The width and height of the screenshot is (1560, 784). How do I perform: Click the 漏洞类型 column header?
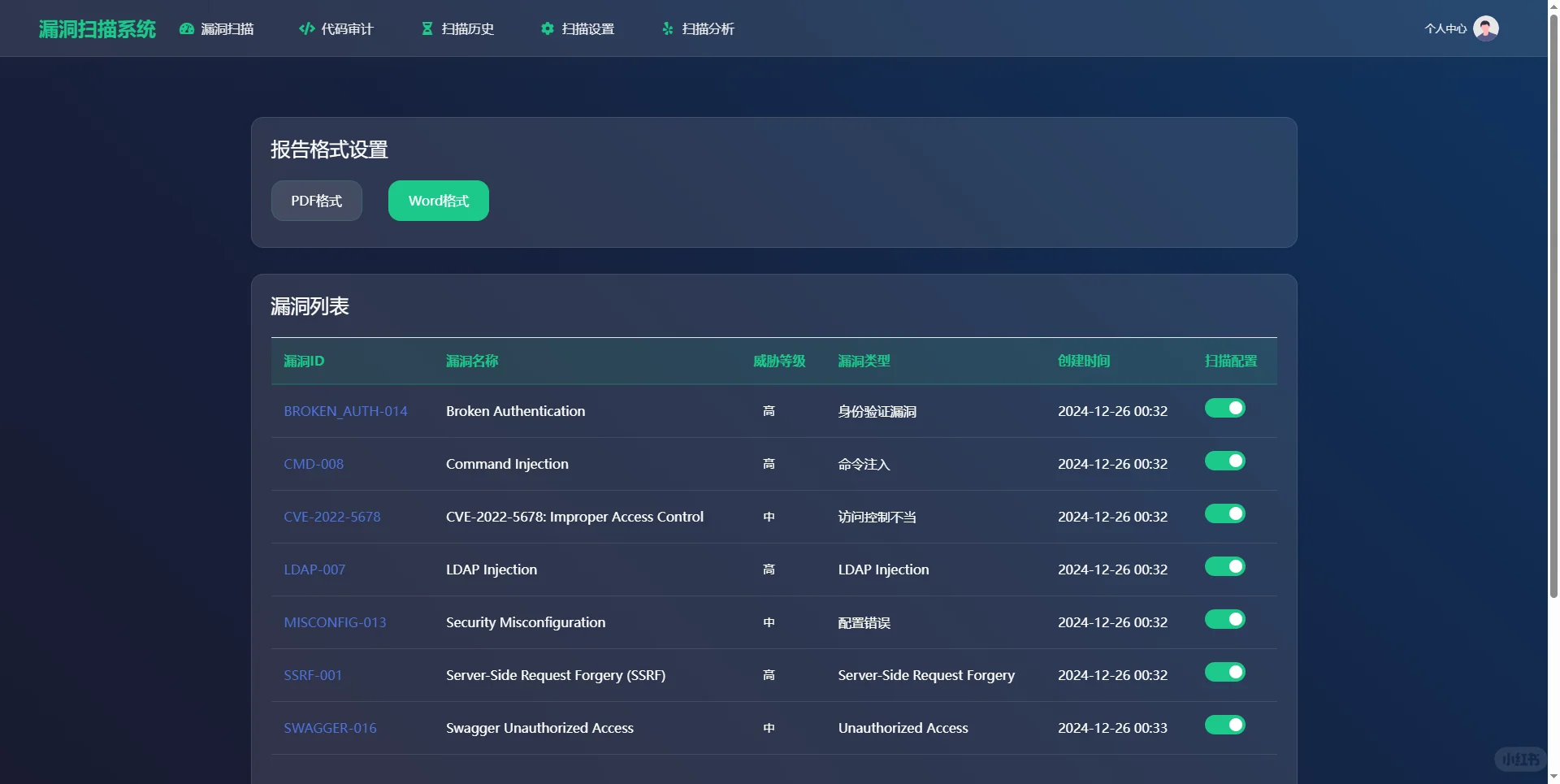pos(864,361)
